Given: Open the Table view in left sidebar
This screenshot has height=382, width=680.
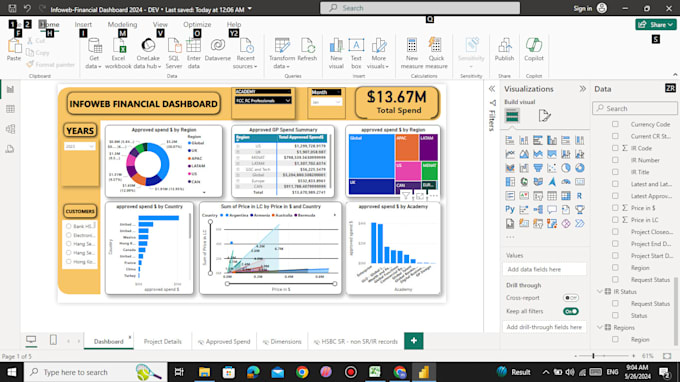Looking at the screenshot, I should pyautogui.click(x=10, y=109).
